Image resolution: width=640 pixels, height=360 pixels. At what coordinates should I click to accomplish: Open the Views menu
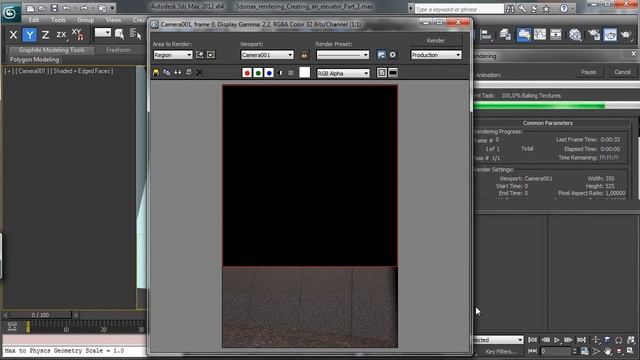click(x=113, y=20)
